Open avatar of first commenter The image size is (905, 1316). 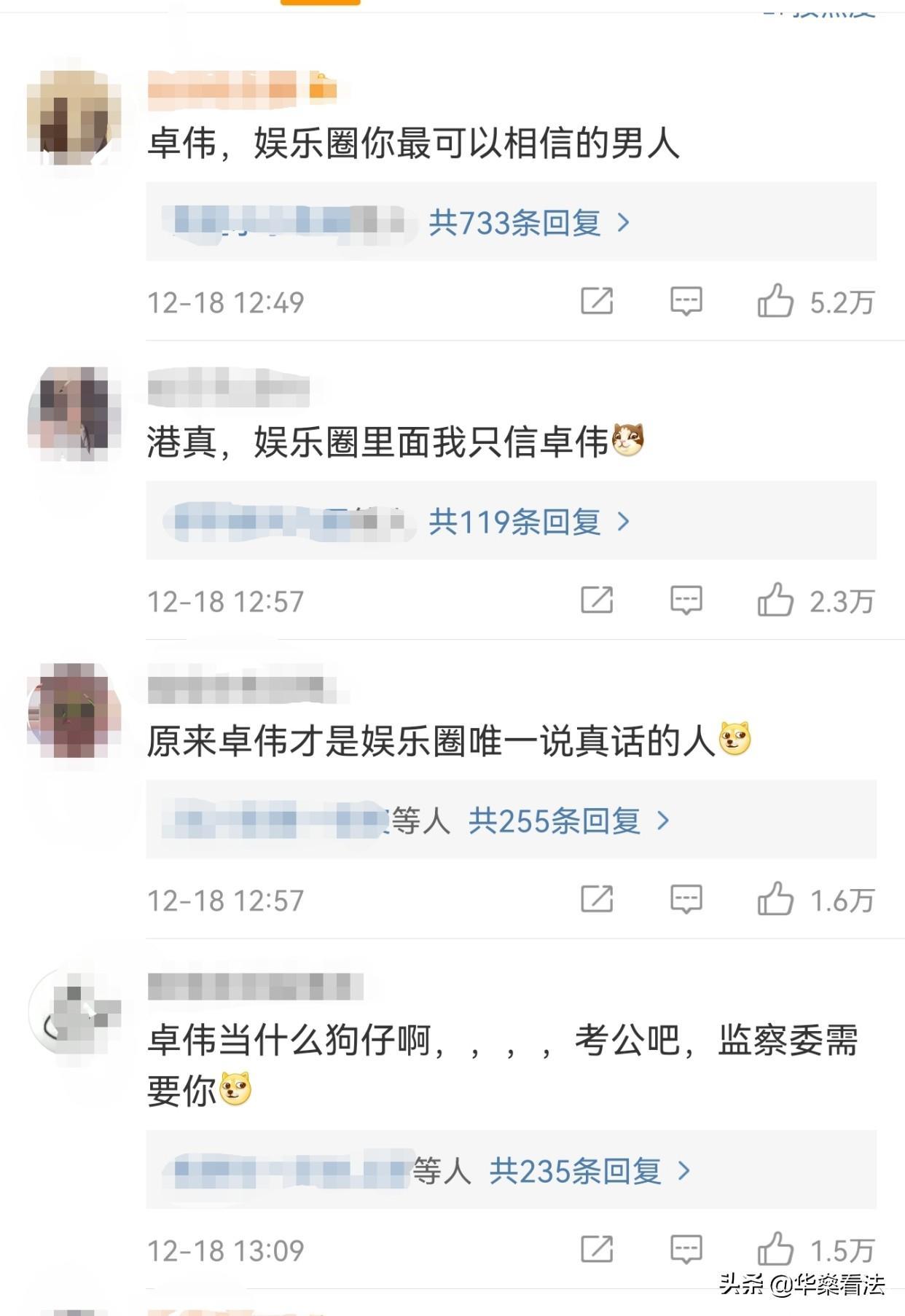pos(74,117)
